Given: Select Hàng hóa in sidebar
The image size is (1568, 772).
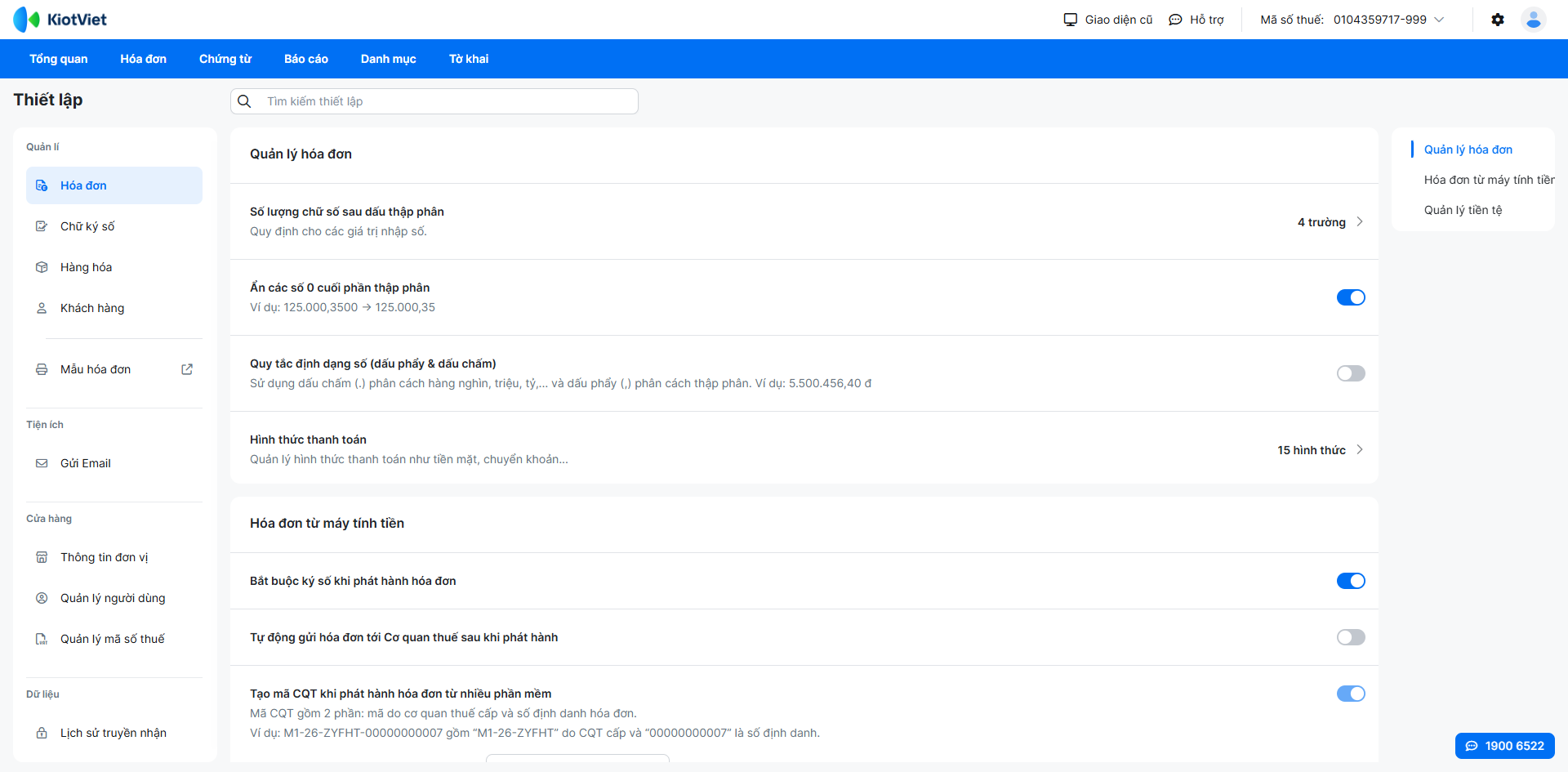Looking at the screenshot, I should 114,267.
